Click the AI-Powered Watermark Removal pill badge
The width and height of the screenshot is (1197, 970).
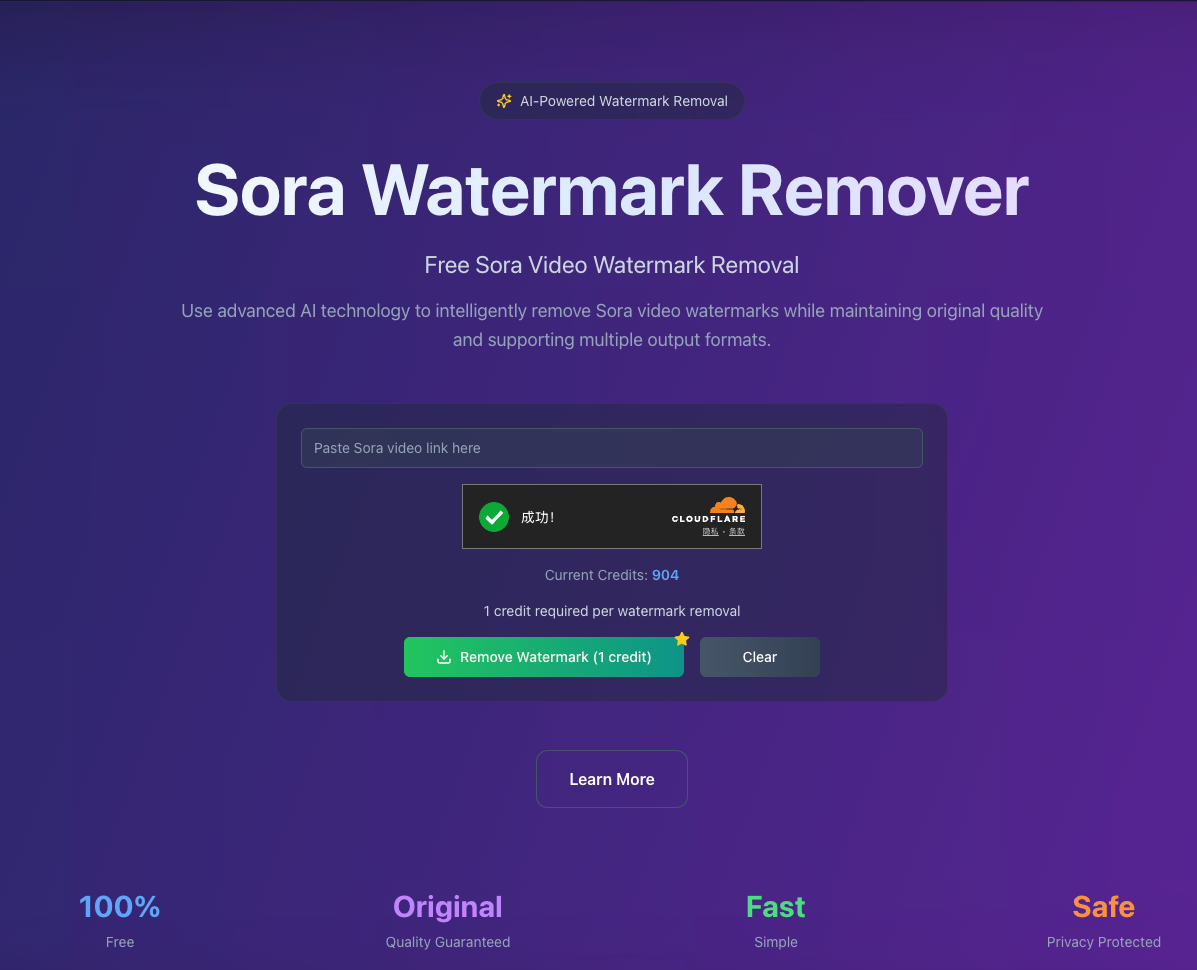pos(611,100)
